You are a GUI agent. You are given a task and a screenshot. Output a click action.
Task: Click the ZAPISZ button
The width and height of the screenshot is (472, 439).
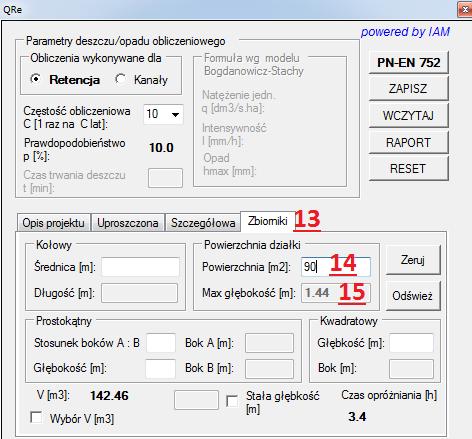[408, 89]
